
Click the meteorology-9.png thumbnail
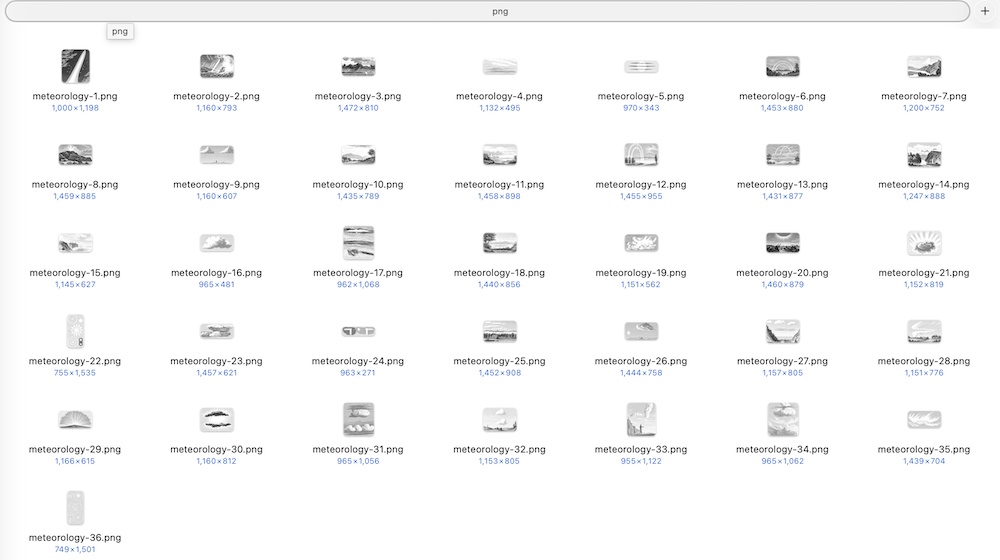[217, 154]
